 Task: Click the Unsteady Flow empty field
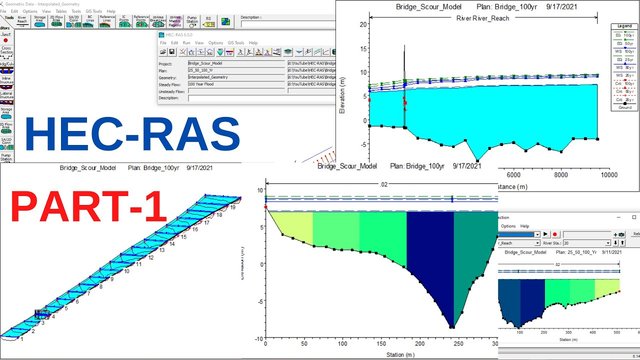[236, 91]
